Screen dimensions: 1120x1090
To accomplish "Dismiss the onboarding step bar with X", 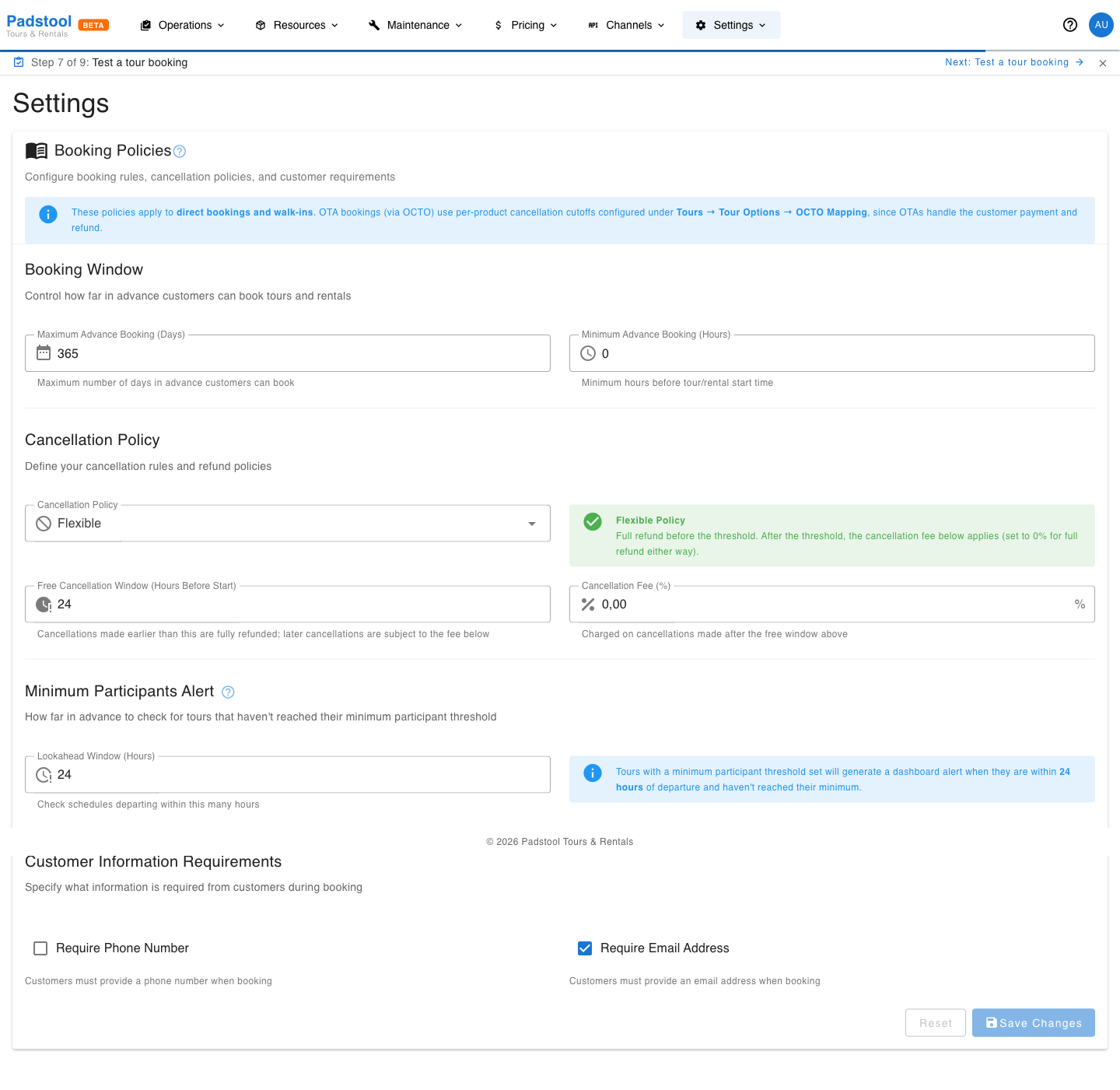I will tap(1103, 63).
